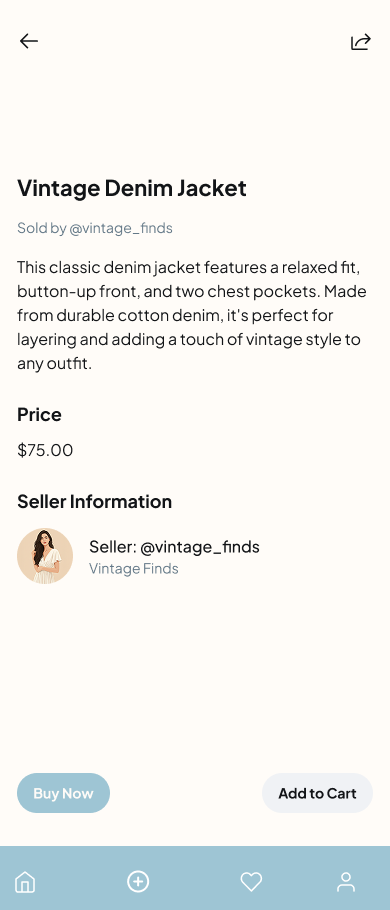This screenshot has width=390, height=910.
Task: Go back using the arrow icon
Action: click(x=28, y=41)
